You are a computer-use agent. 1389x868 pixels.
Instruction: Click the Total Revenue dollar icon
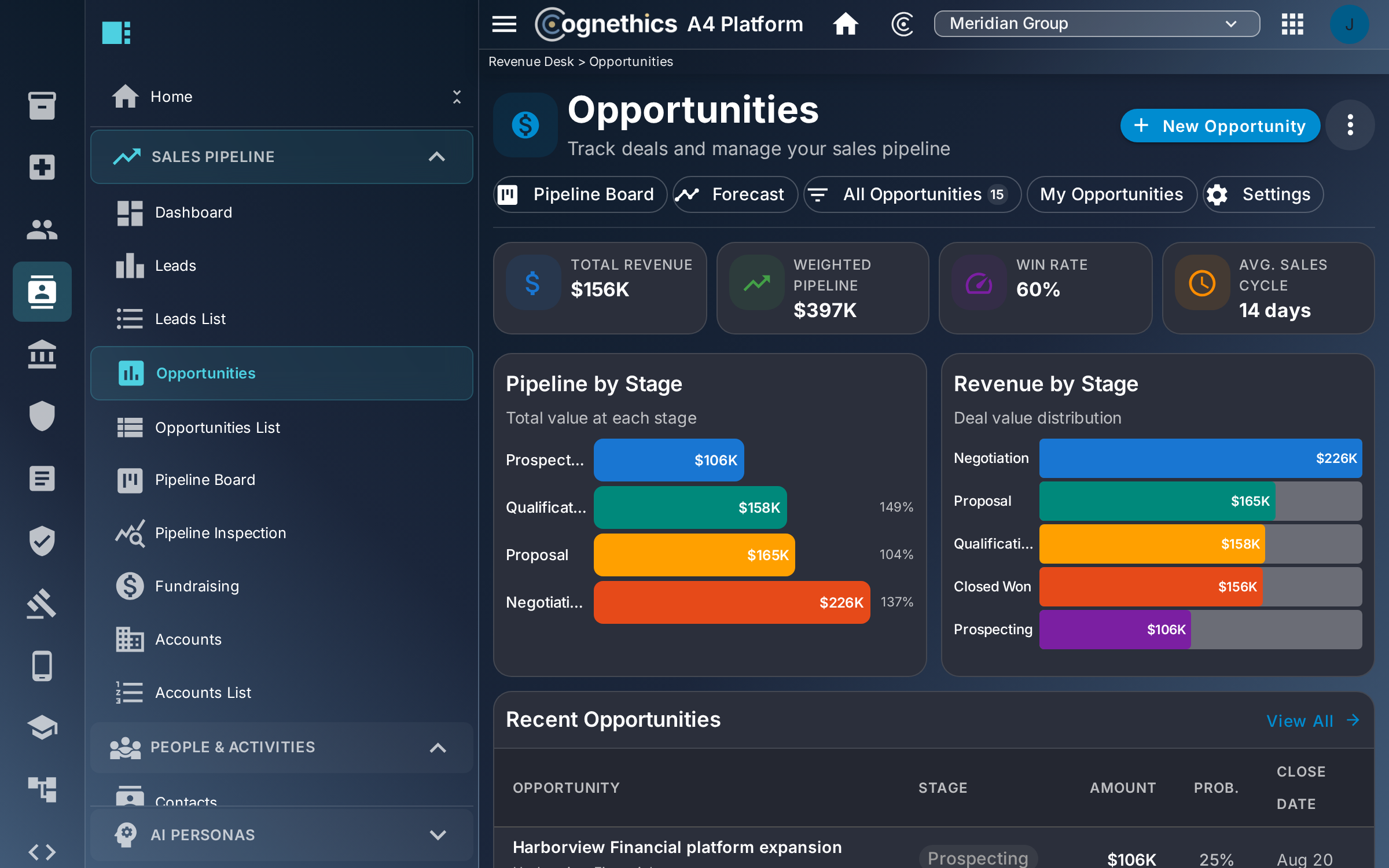tap(533, 283)
